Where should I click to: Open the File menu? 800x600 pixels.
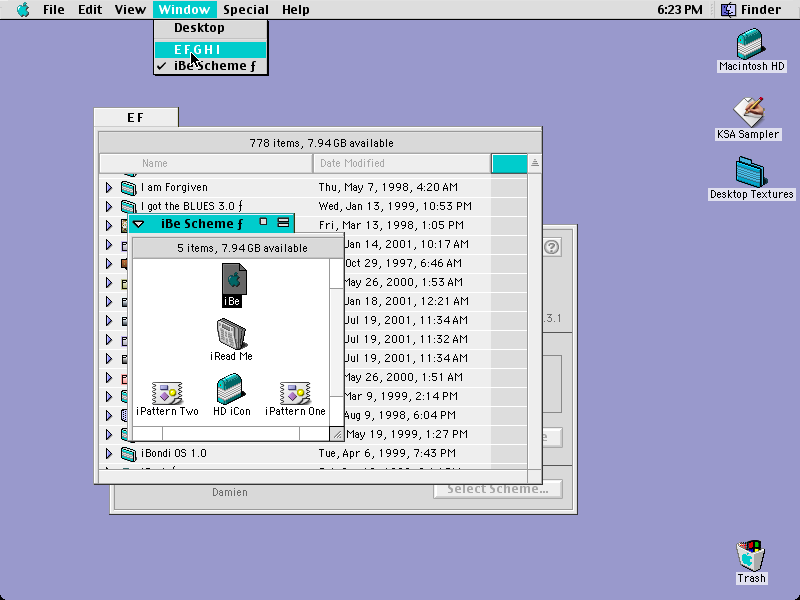pos(54,10)
